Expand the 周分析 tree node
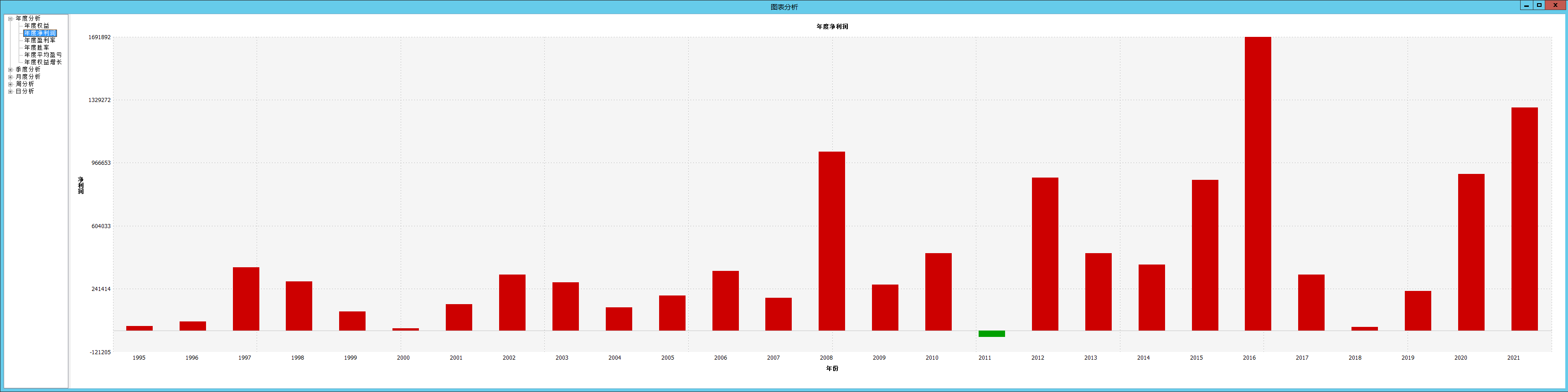The height and width of the screenshot is (392, 1568). point(10,85)
